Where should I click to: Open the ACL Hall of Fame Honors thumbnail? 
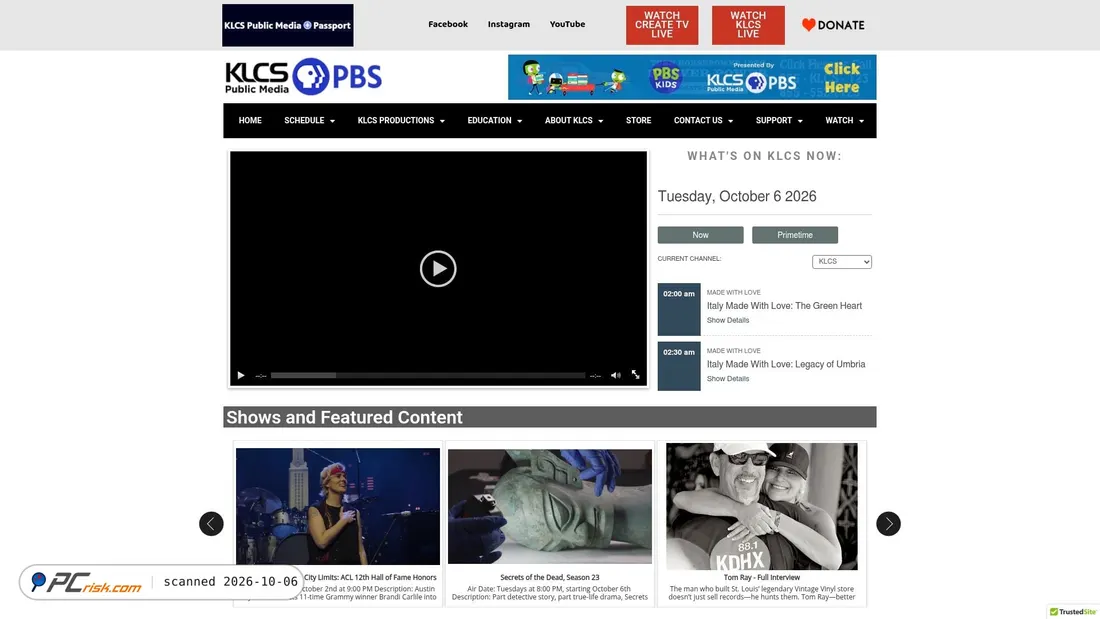pos(337,506)
